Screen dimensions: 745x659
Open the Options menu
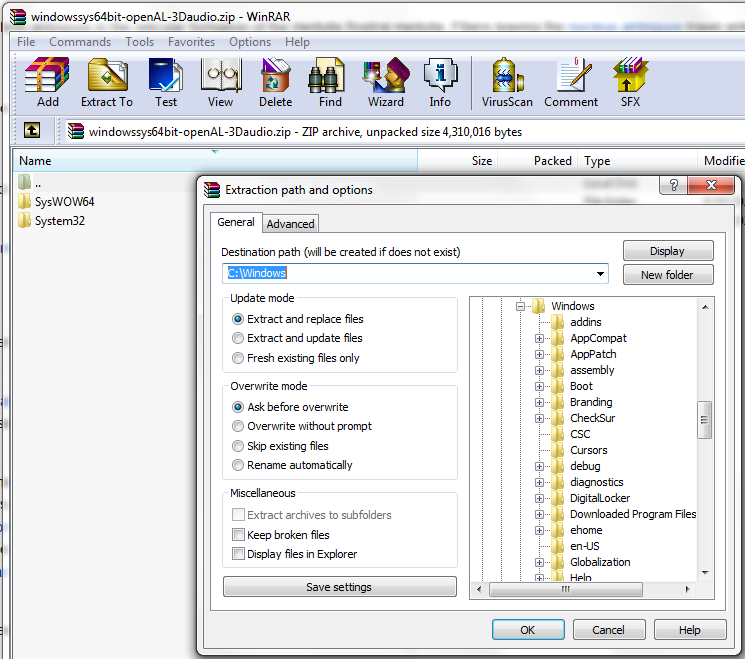click(250, 42)
